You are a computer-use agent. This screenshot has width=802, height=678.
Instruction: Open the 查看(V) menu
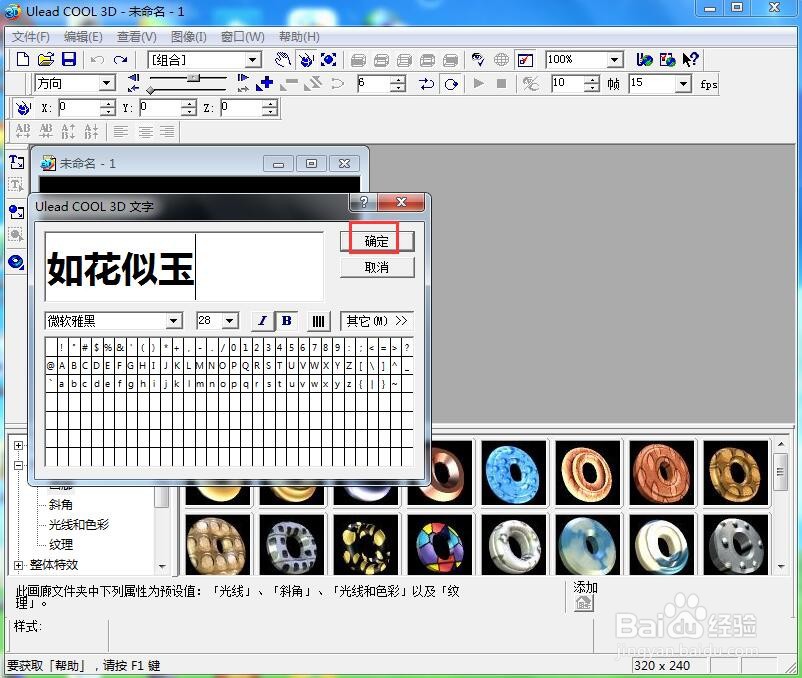(x=137, y=37)
